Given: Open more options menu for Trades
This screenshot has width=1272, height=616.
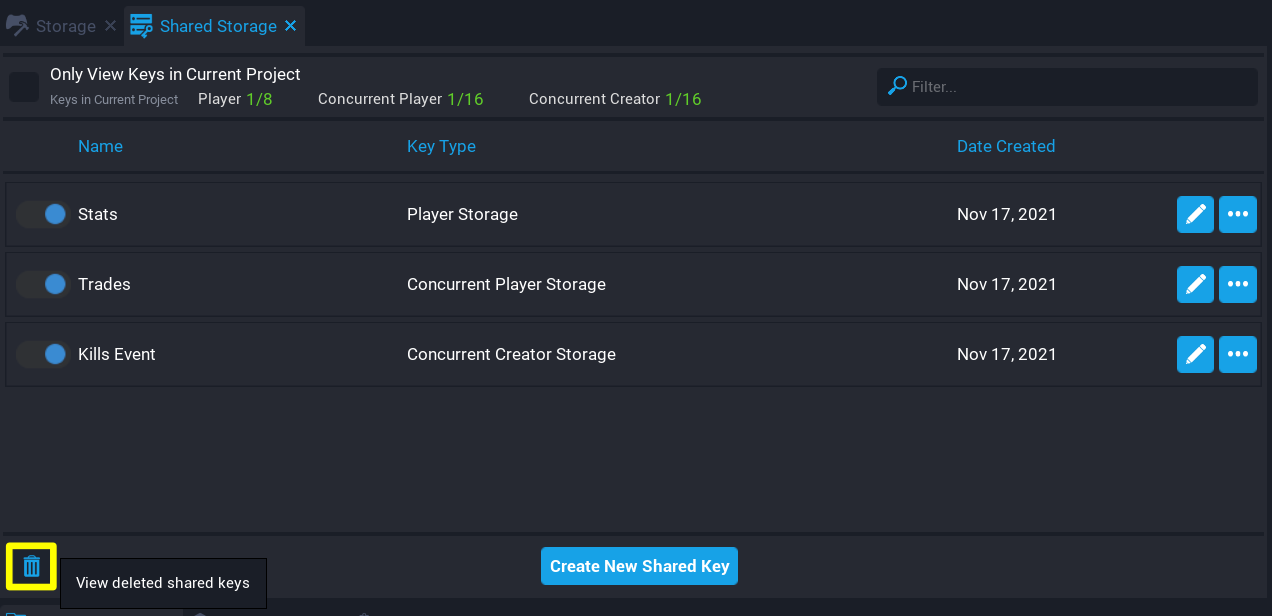Looking at the screenshot, I should pos(1237,284).
